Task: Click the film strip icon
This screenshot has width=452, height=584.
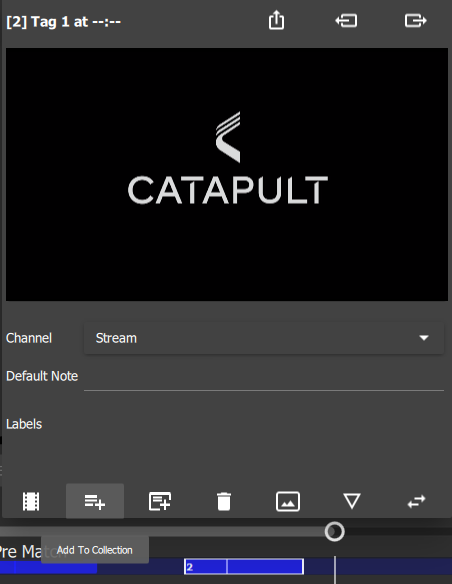Action: click(31, 501)
